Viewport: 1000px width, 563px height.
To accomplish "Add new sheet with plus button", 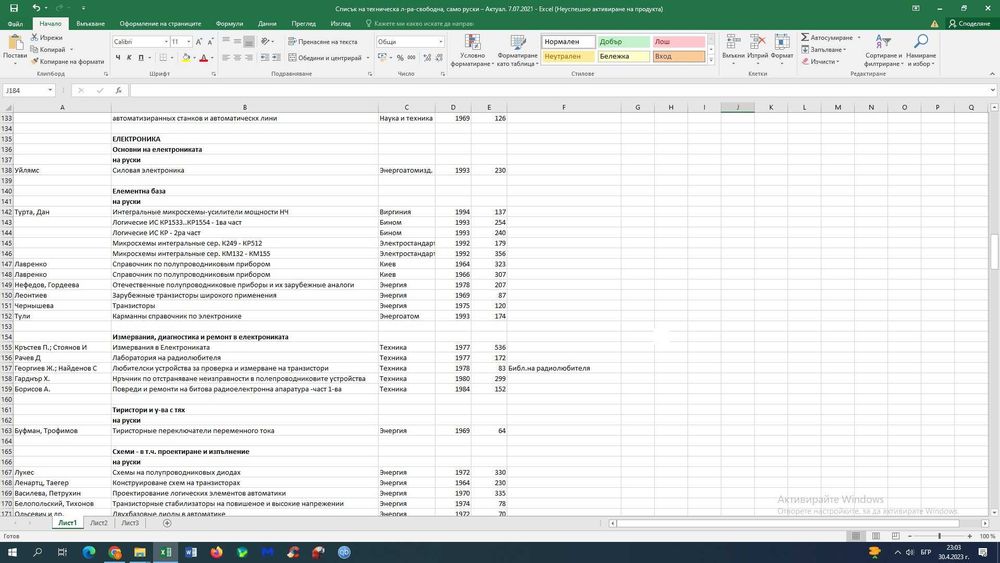I will click(167, 523).
